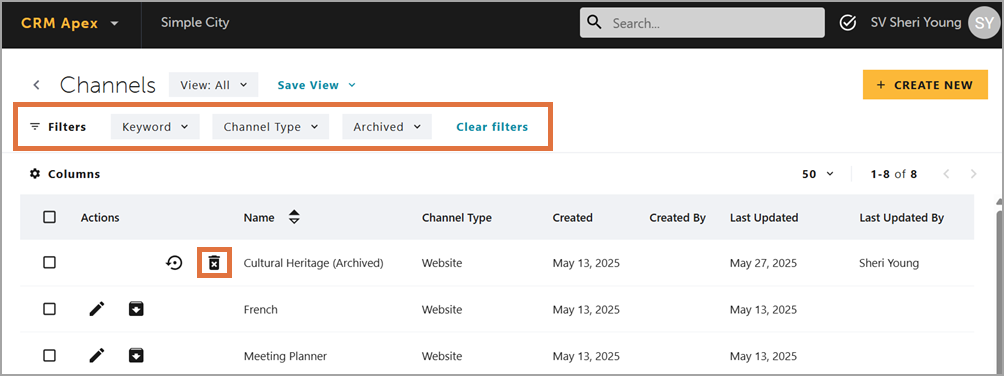This screenshot has width=1004, height=376.
Task: Change the 50 rows per page dropdown
Action: tap(818, 174)
